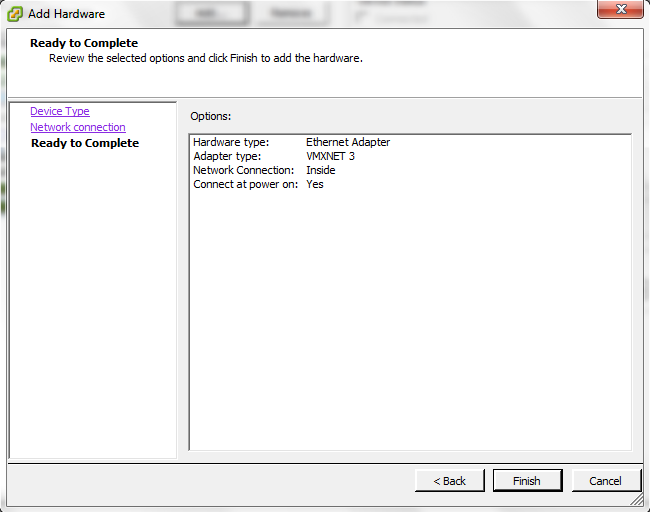Click the Yes value for power on

315,184
